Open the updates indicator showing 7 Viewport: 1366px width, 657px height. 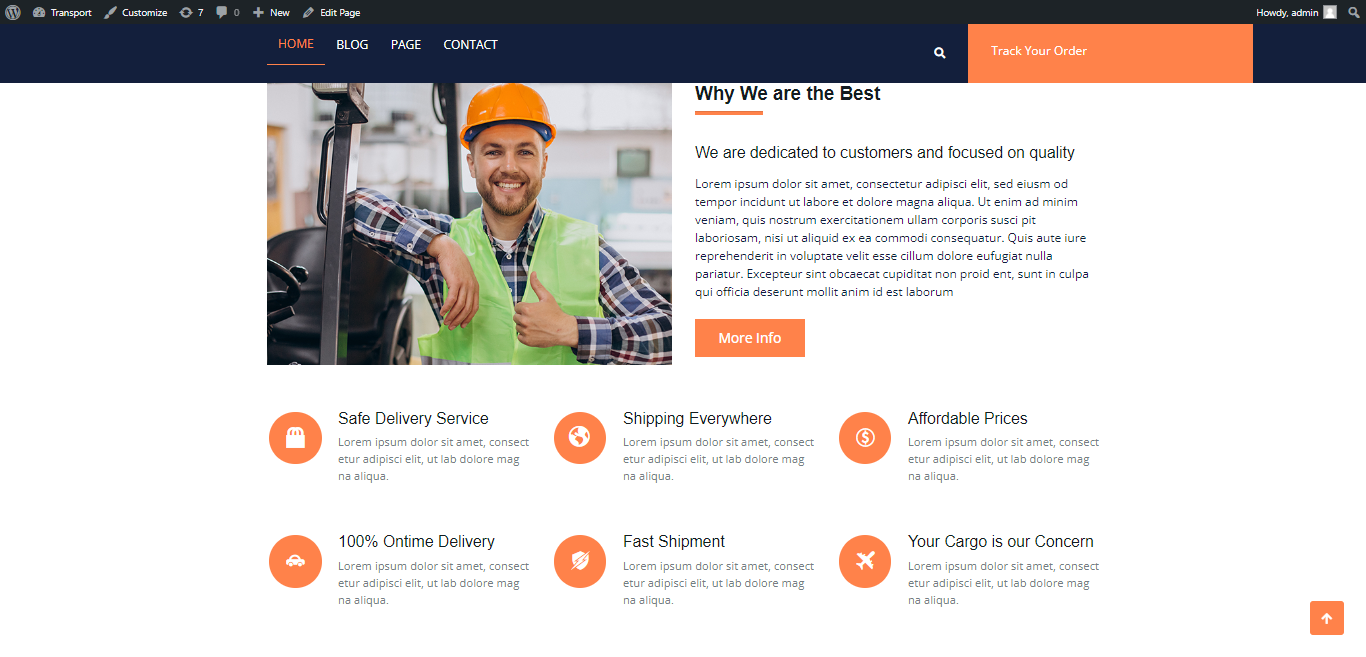[x=191, y=12]
